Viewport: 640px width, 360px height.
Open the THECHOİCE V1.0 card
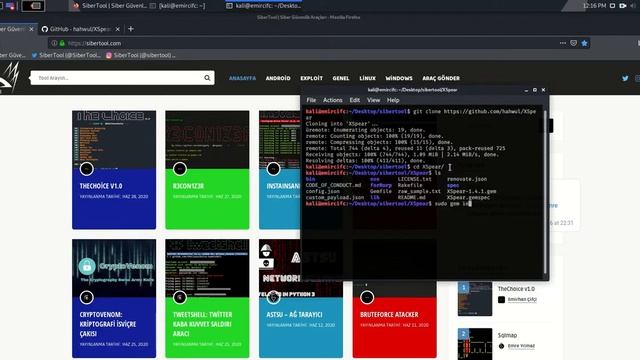tap(114, 170)
